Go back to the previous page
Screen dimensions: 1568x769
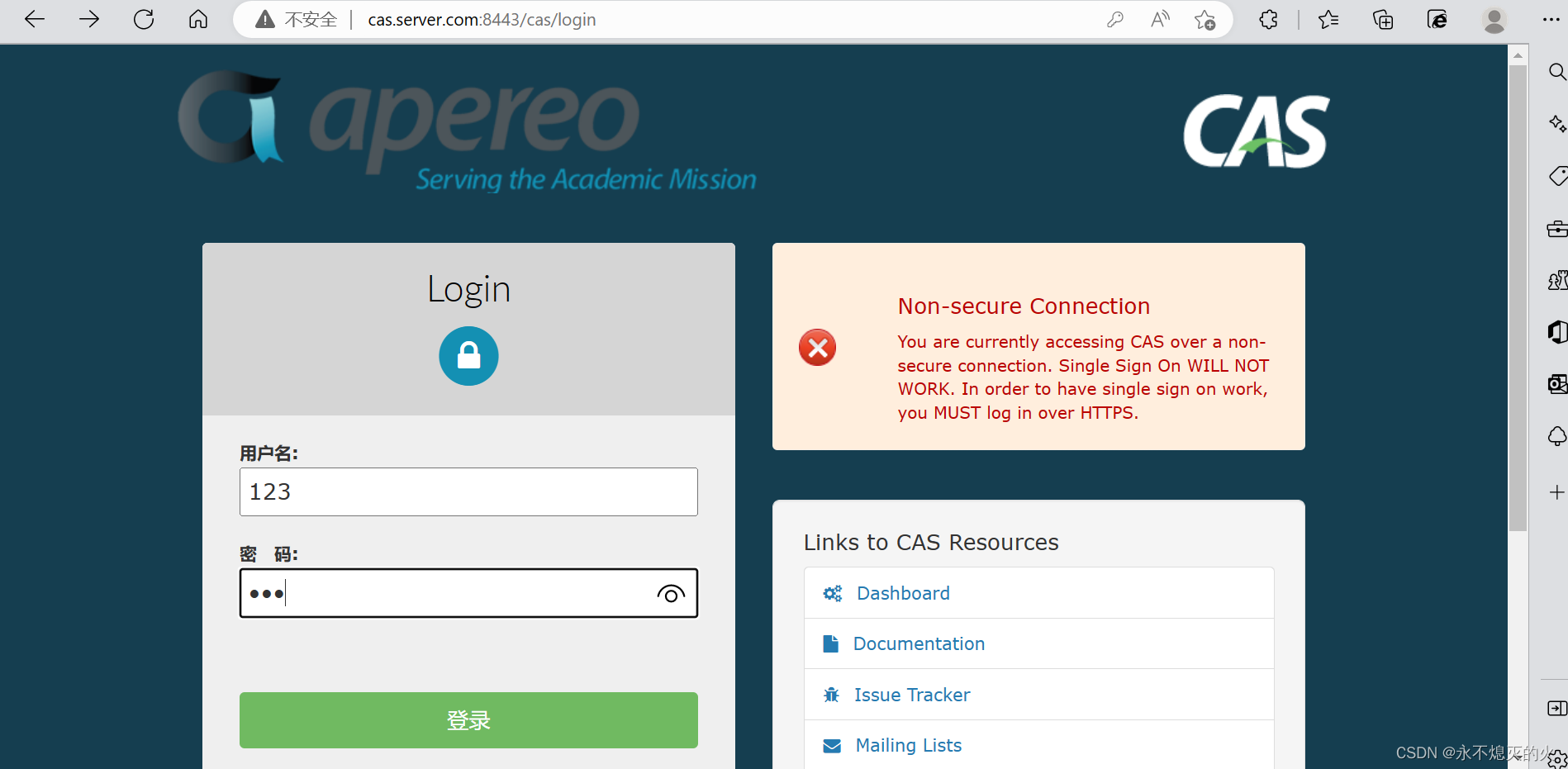34,19
